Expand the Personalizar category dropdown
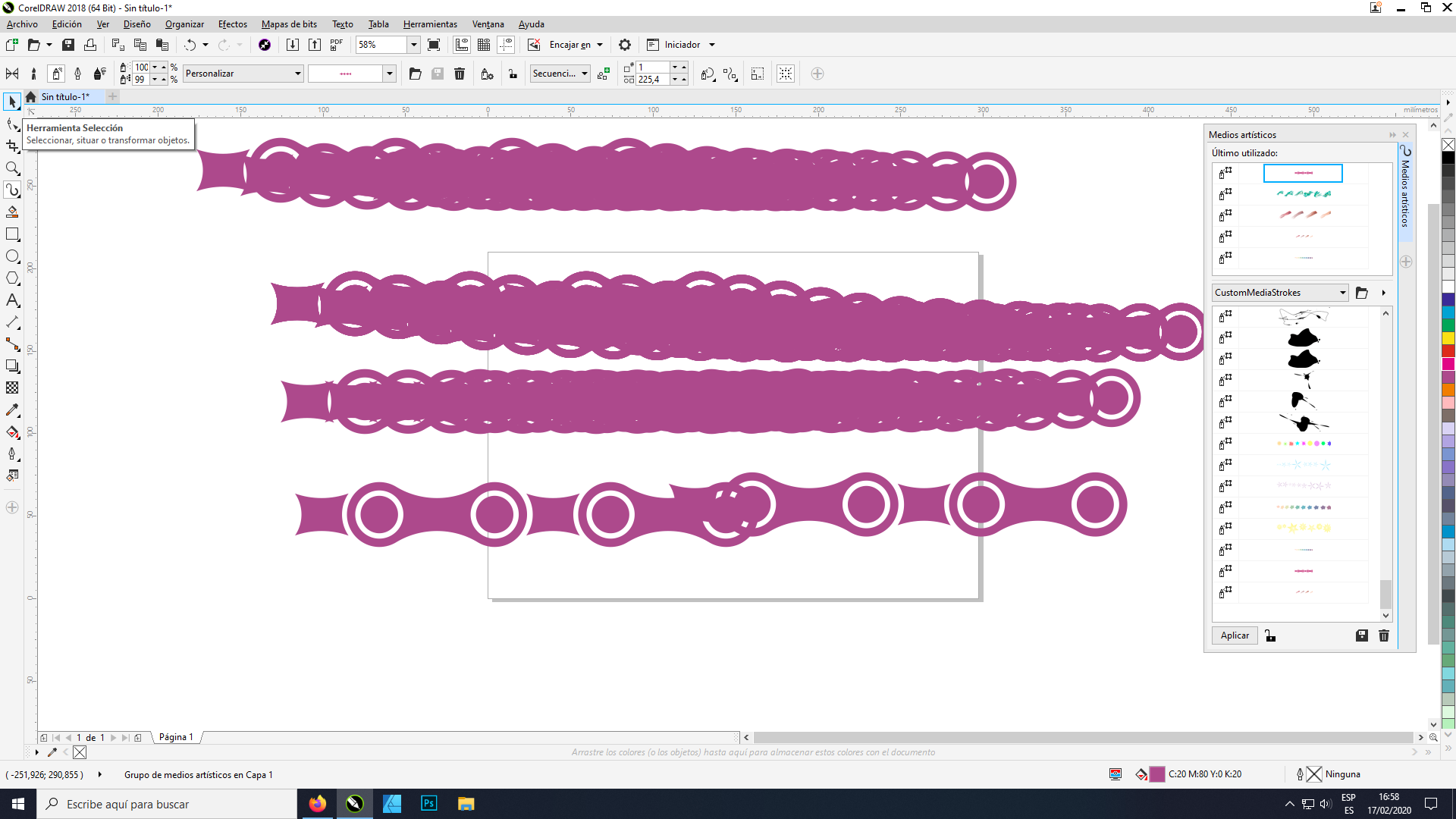The width and height of the screenshot is (1456, 819). (297, 74)
